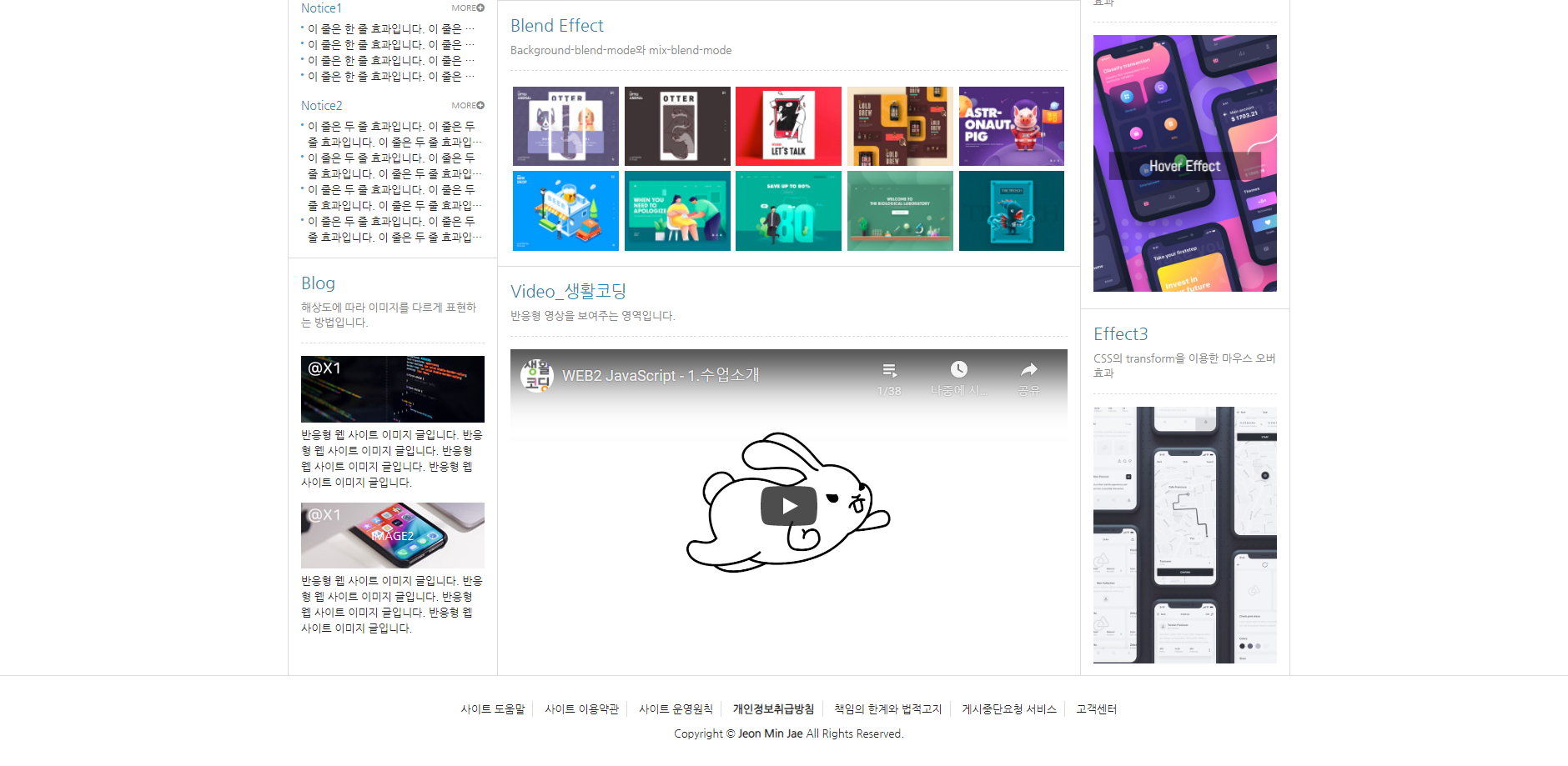Open 고객센터 footer link
Image resolution: width=1568 pixels, height=766 pixels.
tap(1096, 709)
